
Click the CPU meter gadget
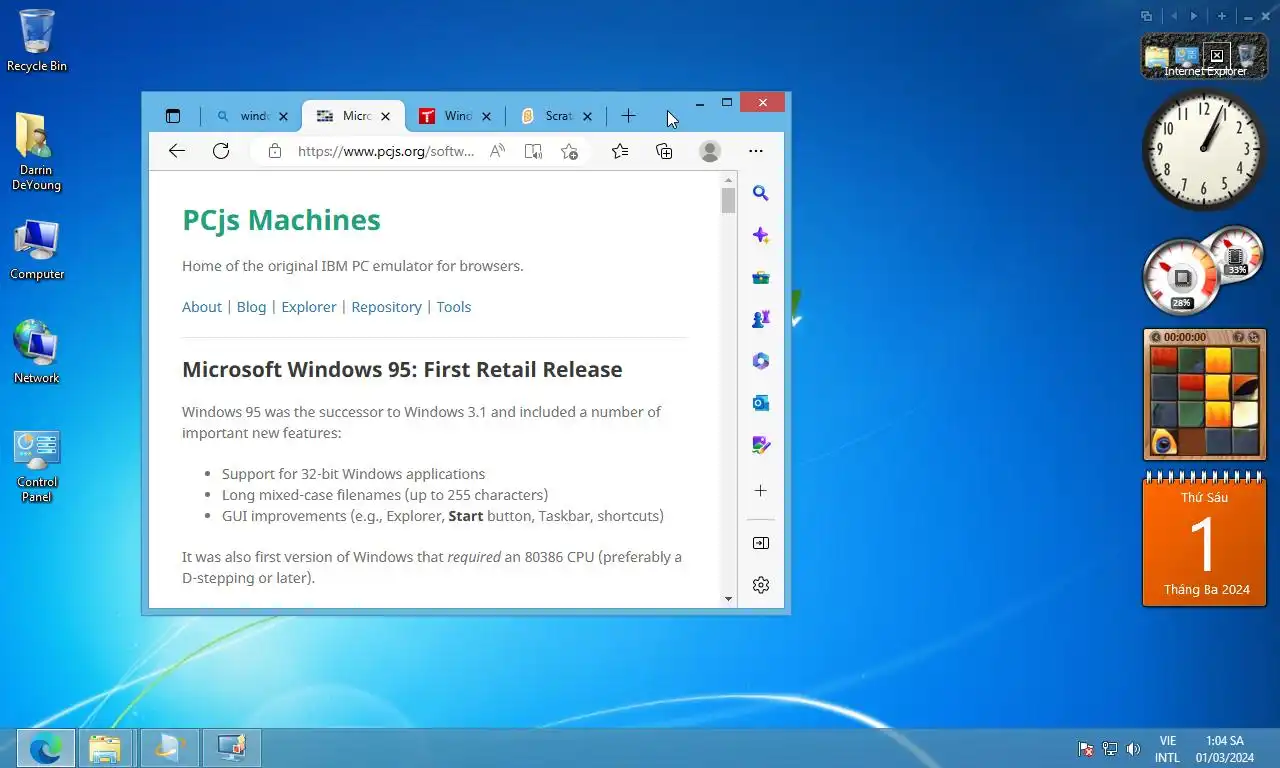[x=1183, y=277]
